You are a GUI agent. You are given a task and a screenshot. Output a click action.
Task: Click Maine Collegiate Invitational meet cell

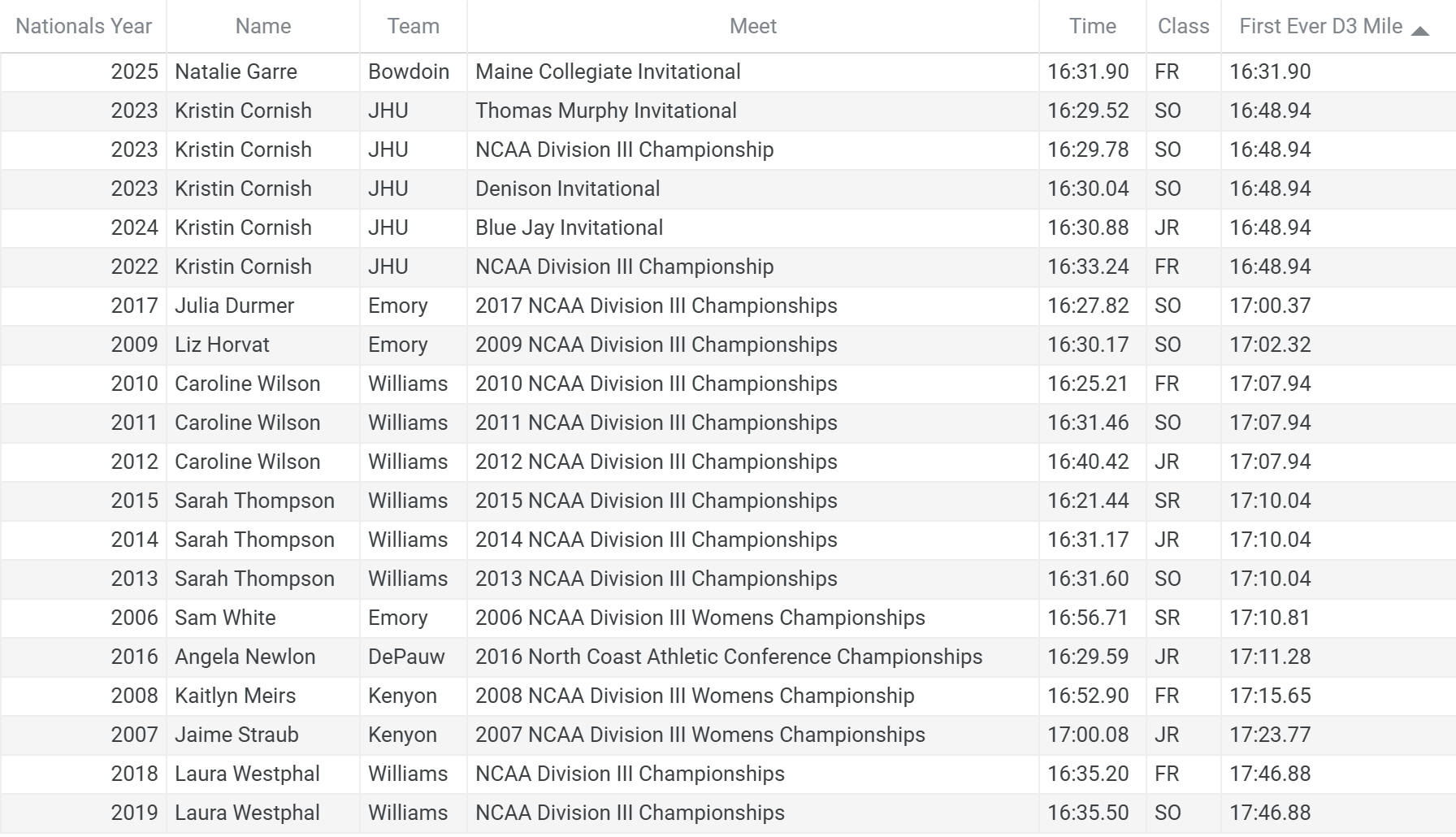click(x=608, y=72)
